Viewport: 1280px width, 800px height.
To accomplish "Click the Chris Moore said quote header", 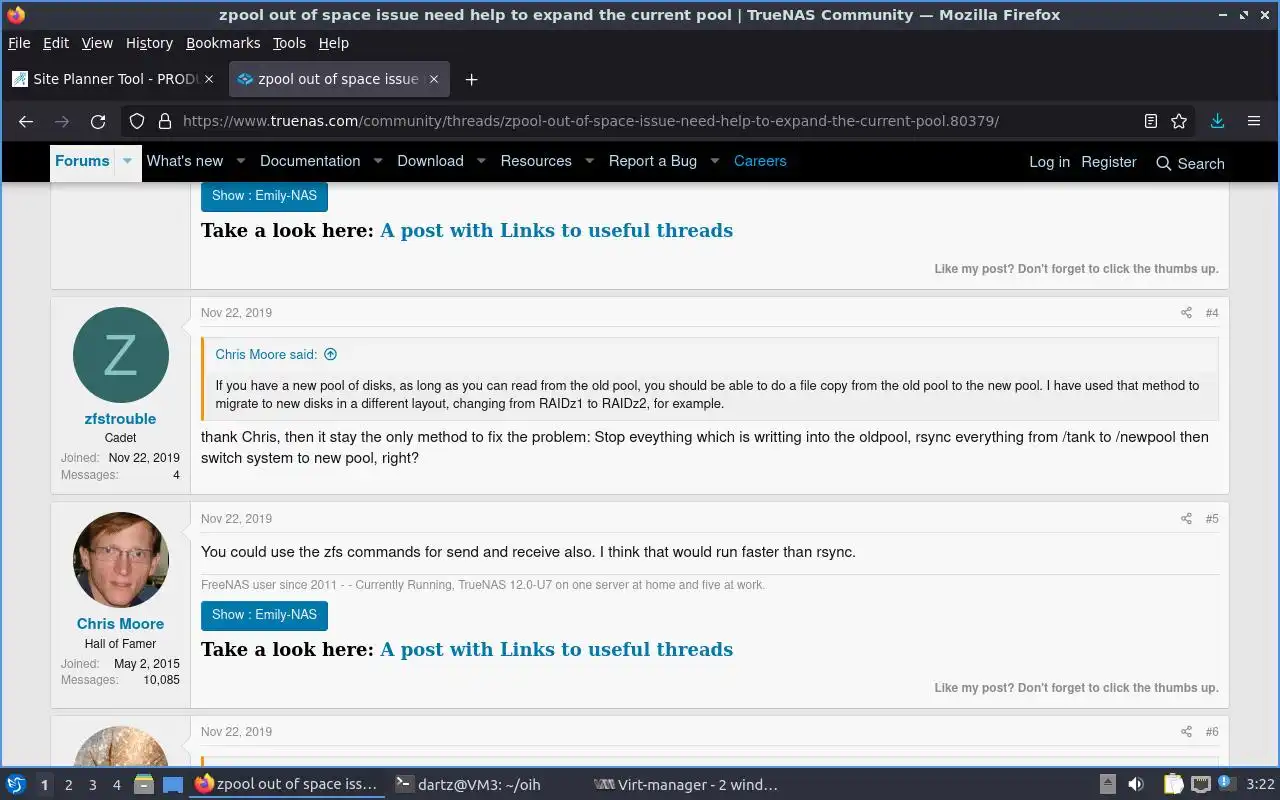I will (x=266, y=354).
